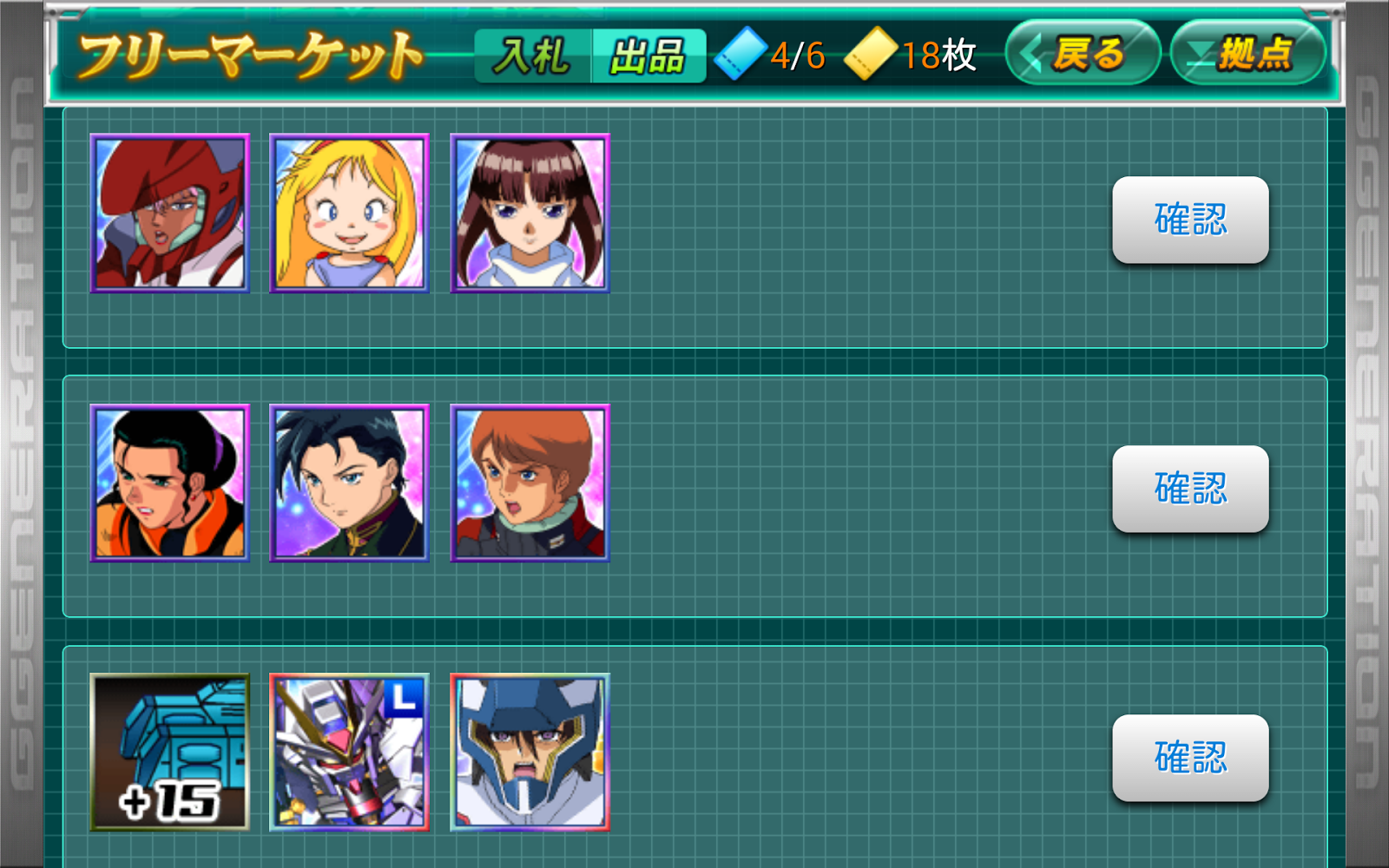Viewport: 1389px width, 868px height.
Task: Select the red-helmeted pilot portrait
Action: (x=170, y=213)
